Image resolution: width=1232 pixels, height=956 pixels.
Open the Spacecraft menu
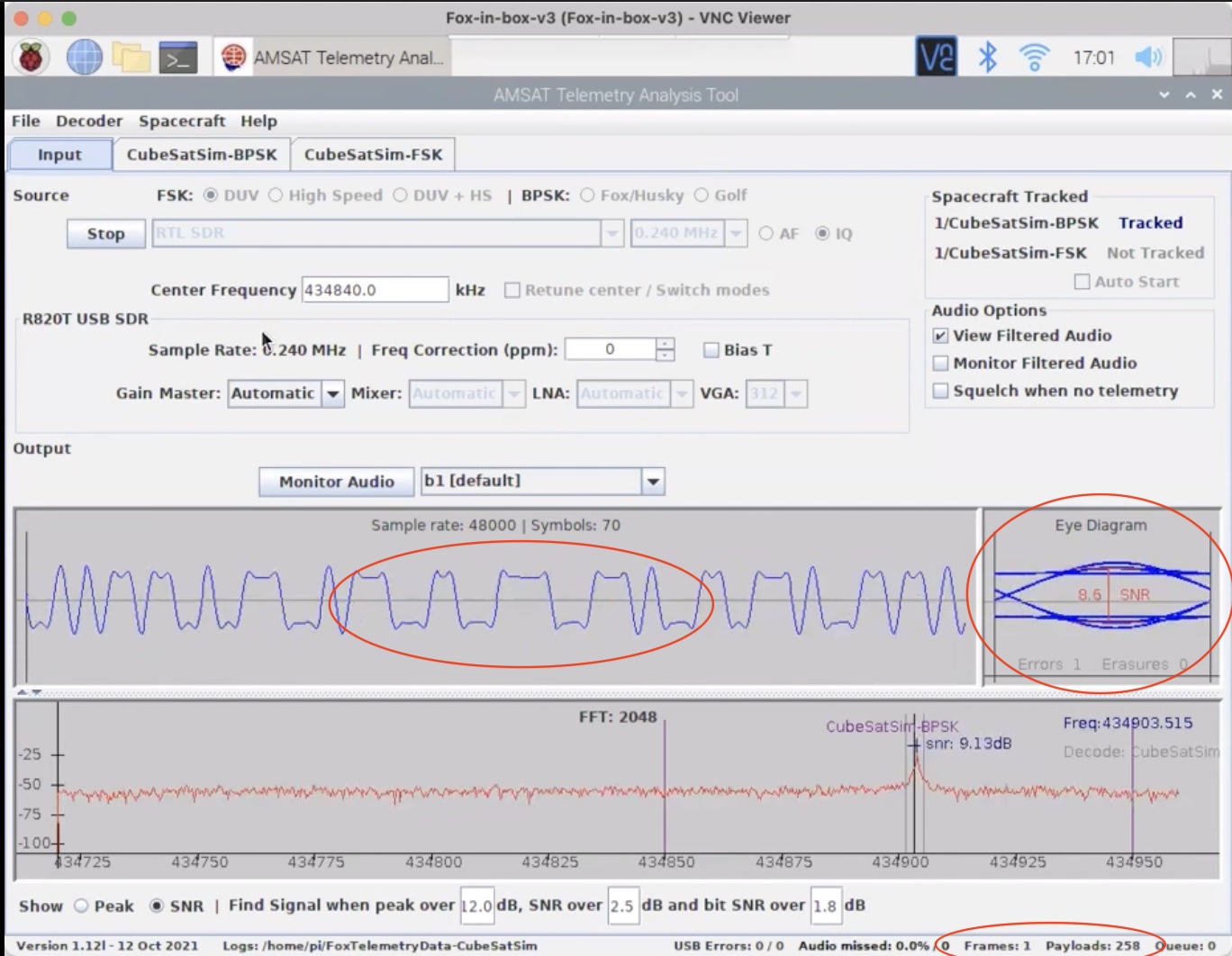(182, 121)
